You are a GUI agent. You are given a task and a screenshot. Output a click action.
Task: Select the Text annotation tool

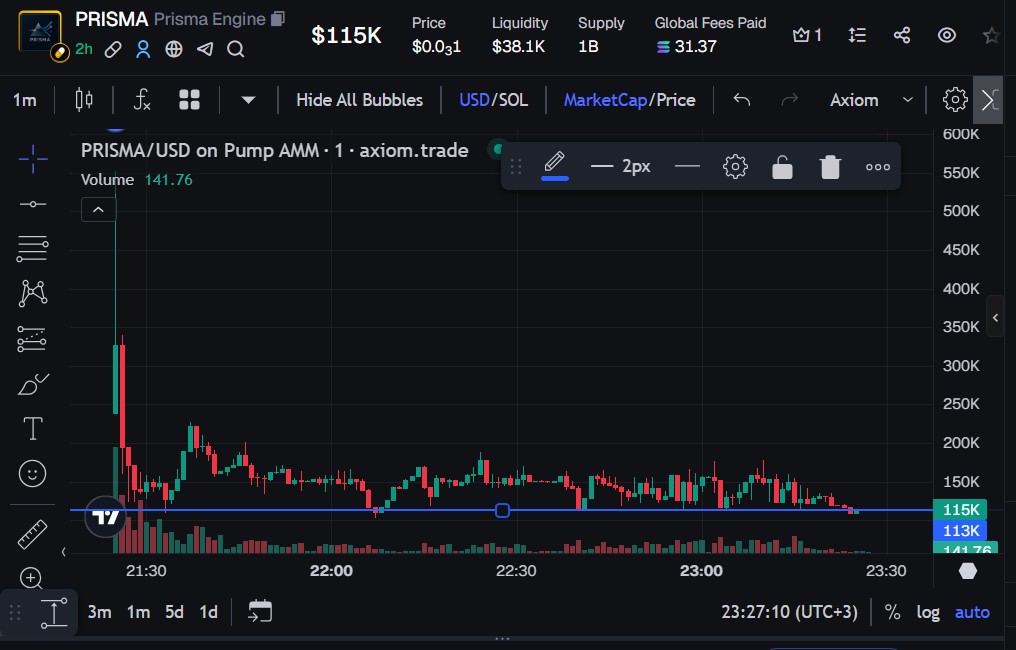click(x=32, y=428)
